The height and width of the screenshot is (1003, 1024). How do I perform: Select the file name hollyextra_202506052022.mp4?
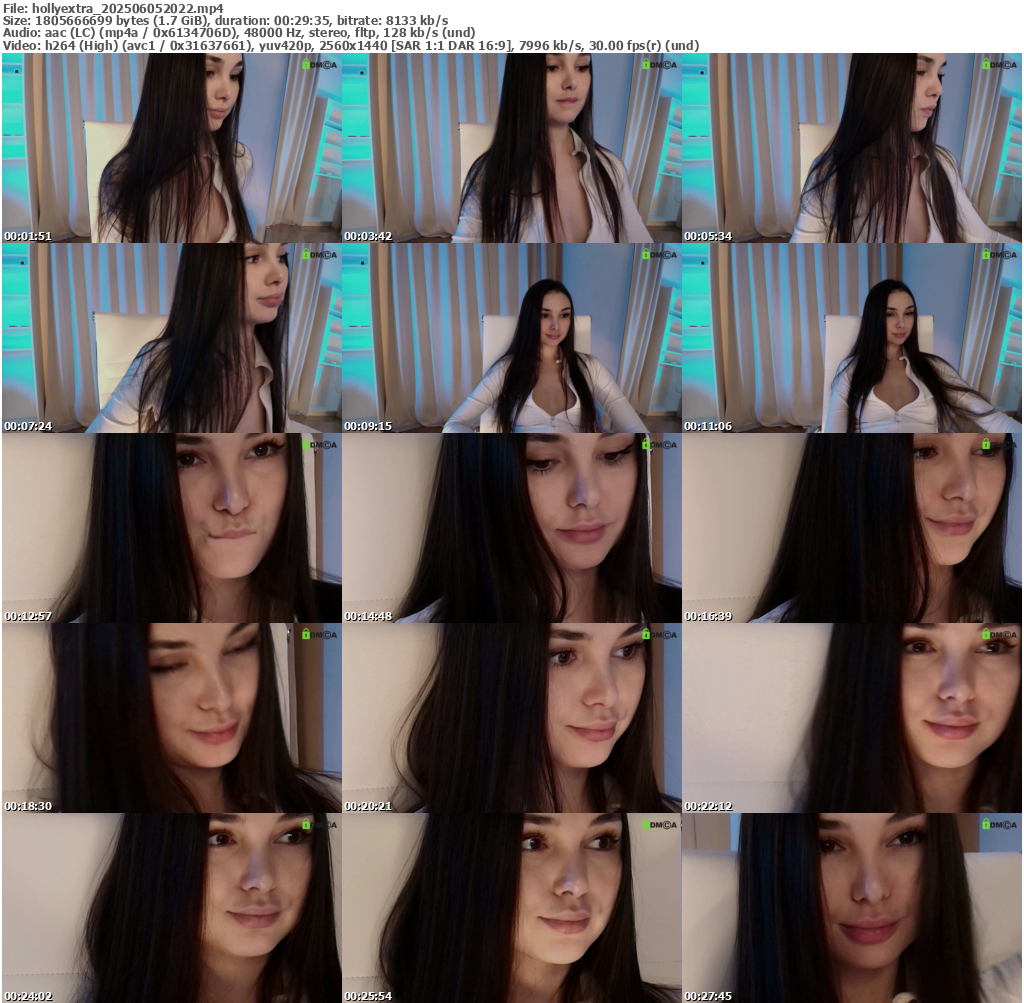pos(127,8)
